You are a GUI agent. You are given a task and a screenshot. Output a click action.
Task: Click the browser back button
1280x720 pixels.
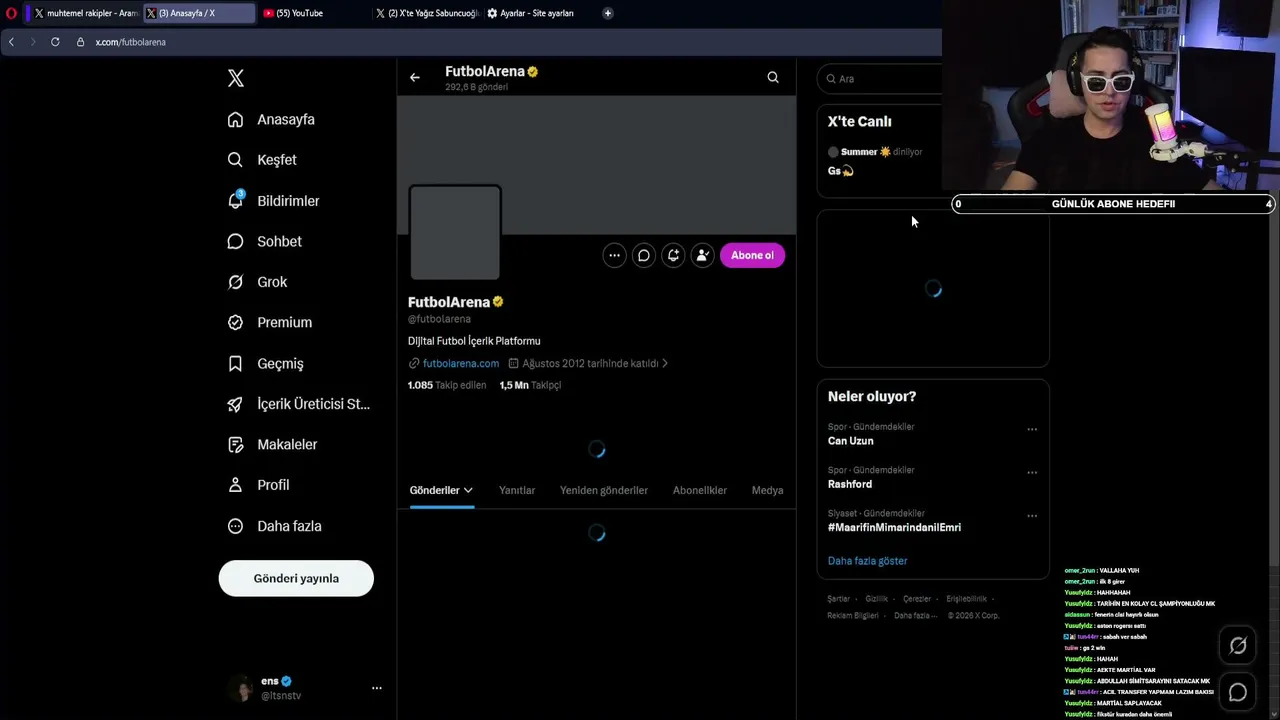[11, 42]
